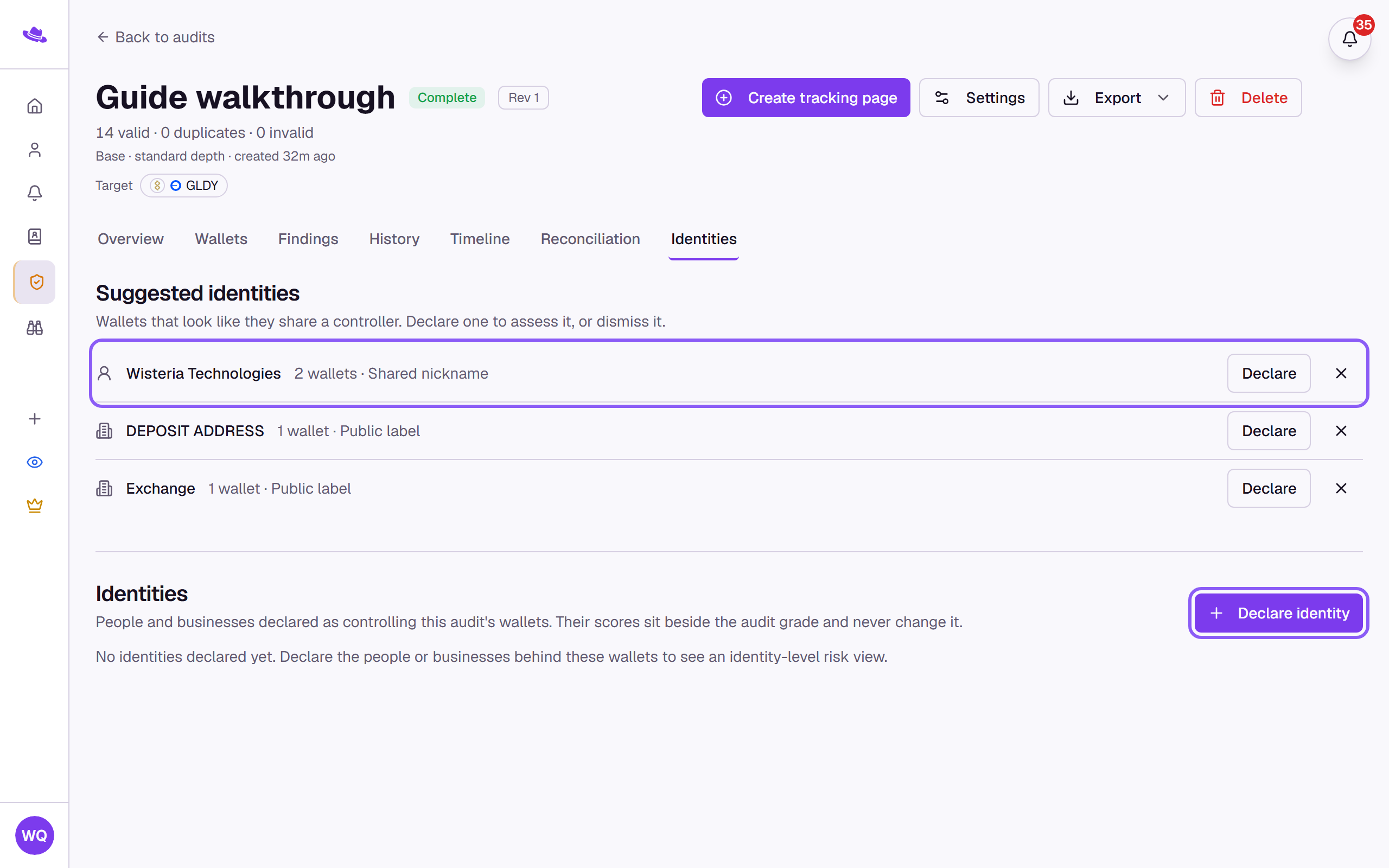
Task: Open notifications bell with 35 badge
Action: (x=1349, y=39)
